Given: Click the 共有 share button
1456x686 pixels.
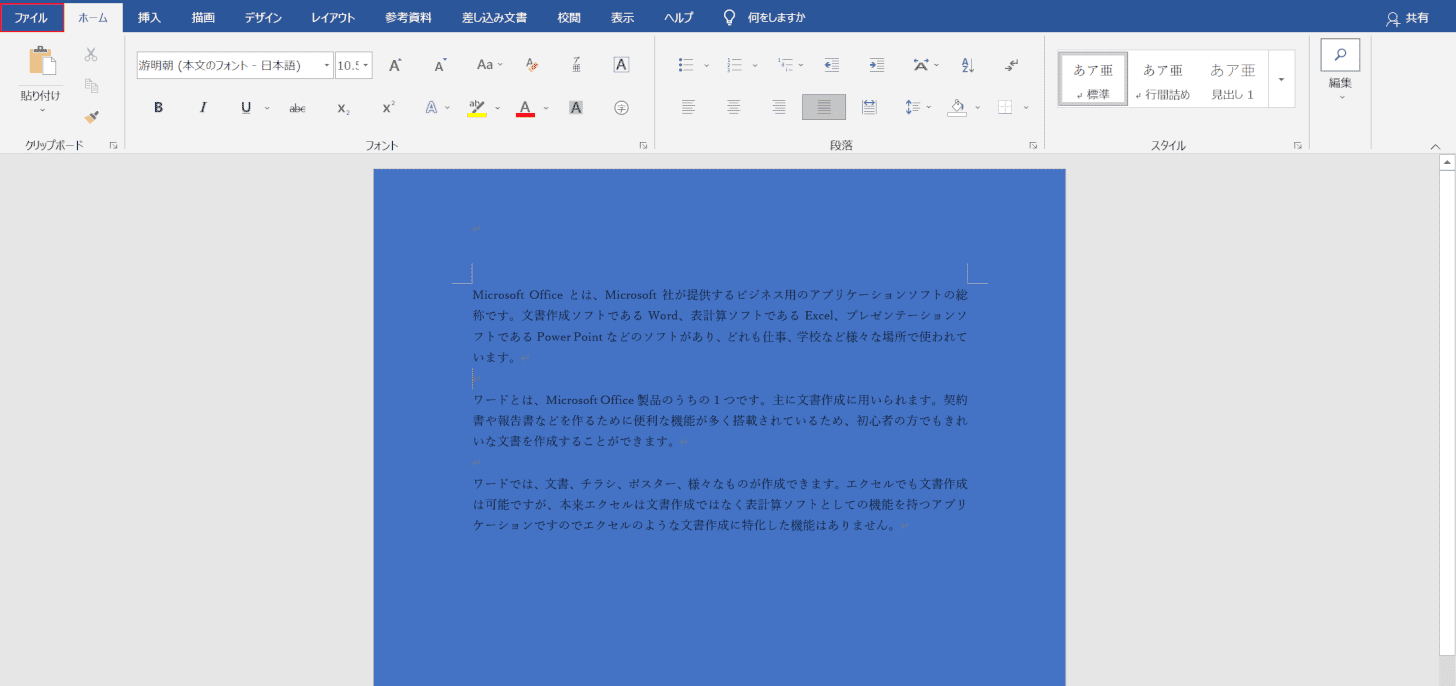Looking at the screenshot, I should tap(1408, 18).
